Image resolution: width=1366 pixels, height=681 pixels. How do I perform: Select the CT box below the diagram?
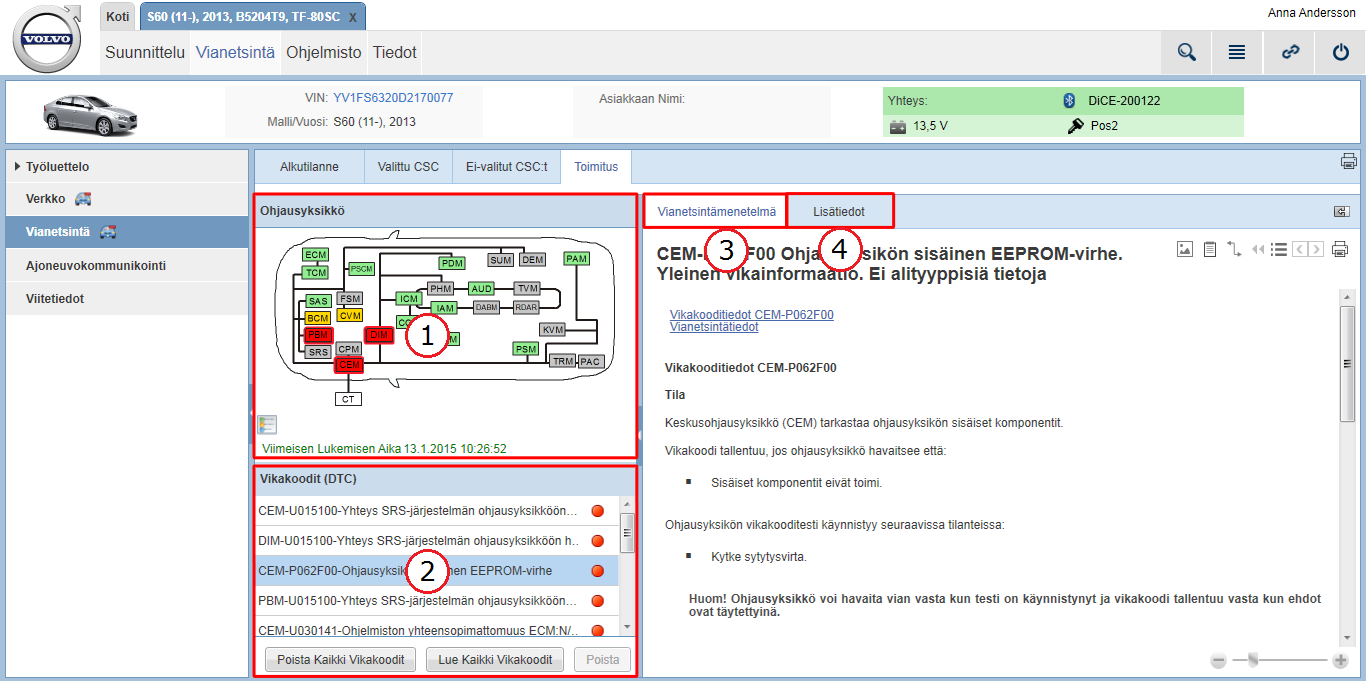pyautogui.click(x=348, y=399)
